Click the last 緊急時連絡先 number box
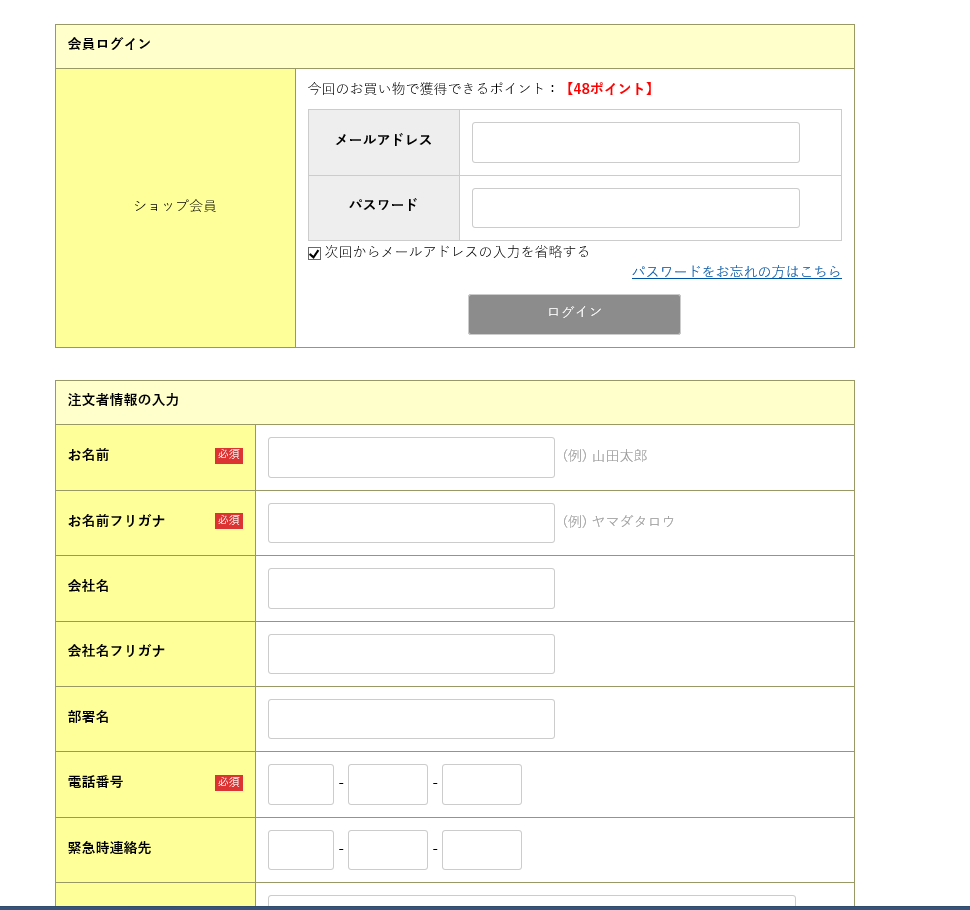This screenshot has width=970, height=910. tap(481, 849)
